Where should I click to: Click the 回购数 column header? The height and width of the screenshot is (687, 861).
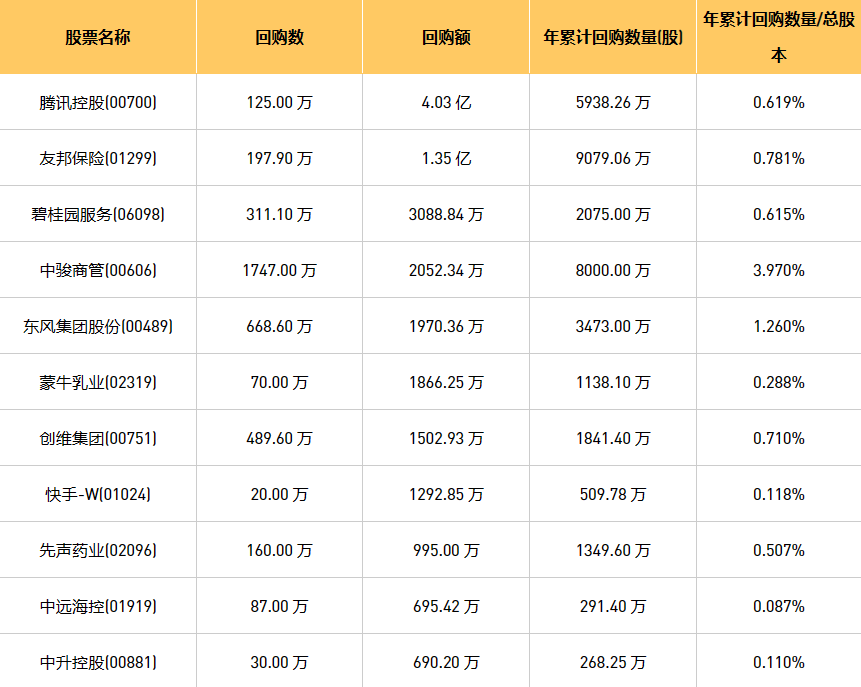(x=279, y=38)
